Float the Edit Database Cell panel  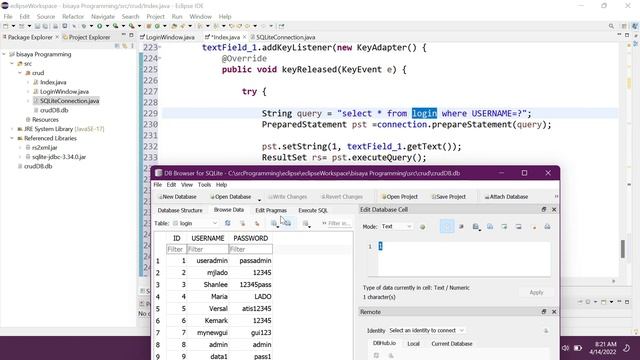pos(544,209)
